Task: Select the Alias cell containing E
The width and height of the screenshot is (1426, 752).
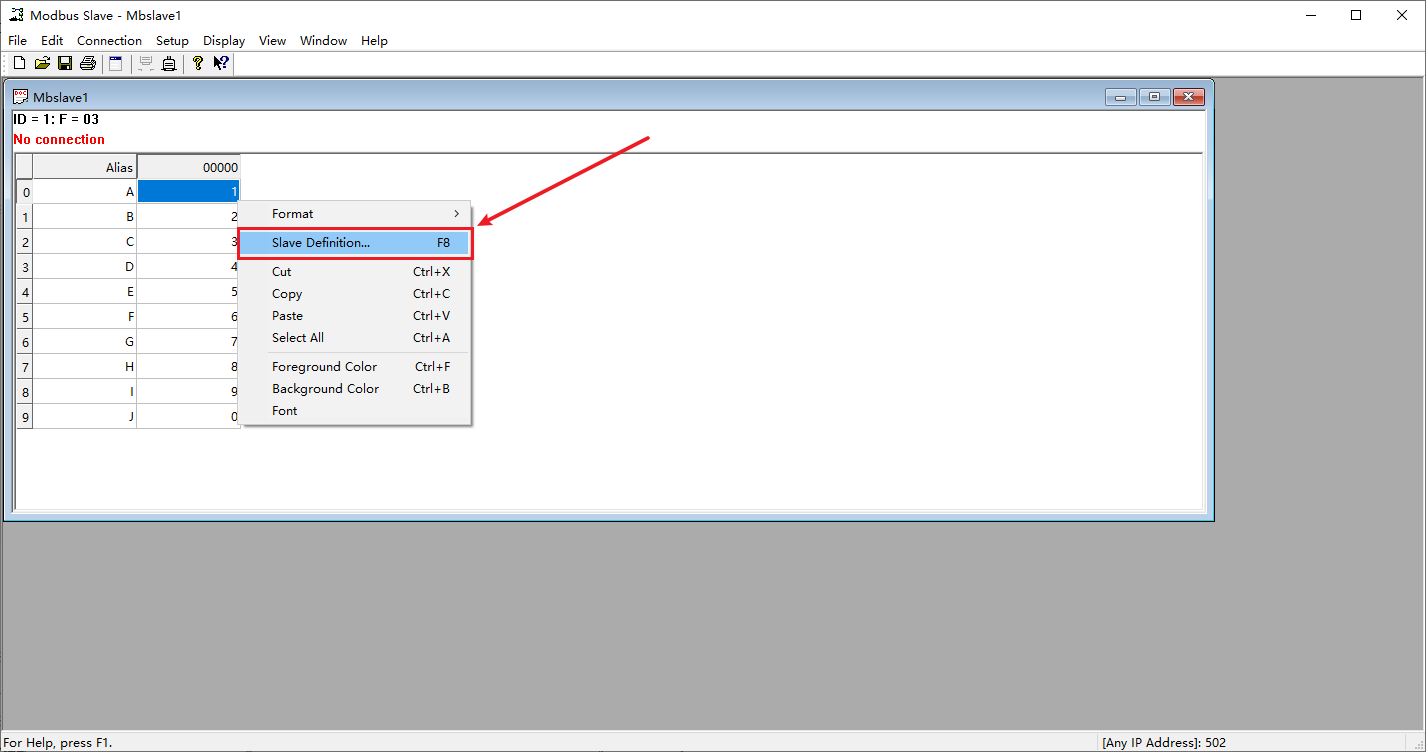Action: click(85, 292)
